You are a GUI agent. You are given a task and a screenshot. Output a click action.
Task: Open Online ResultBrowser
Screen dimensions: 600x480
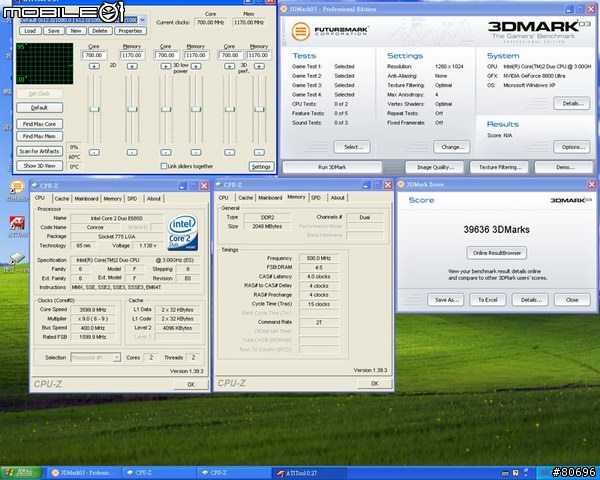(x=497, y=253)
